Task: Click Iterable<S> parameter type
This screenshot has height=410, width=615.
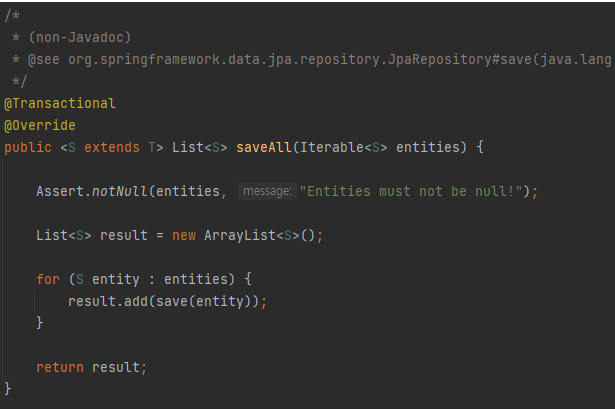Action: (x=344, y=148)
